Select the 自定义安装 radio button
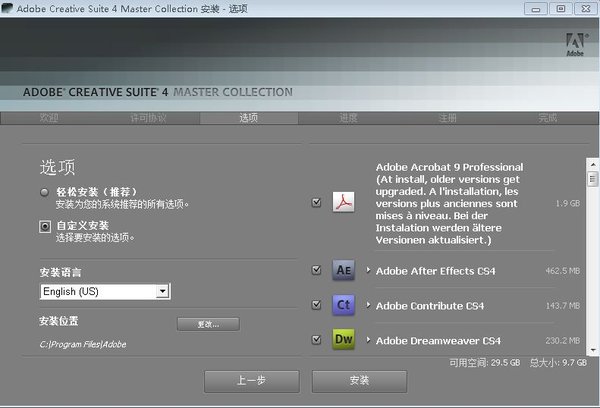Screen dimensions: 600x408 tap(45, 227)
